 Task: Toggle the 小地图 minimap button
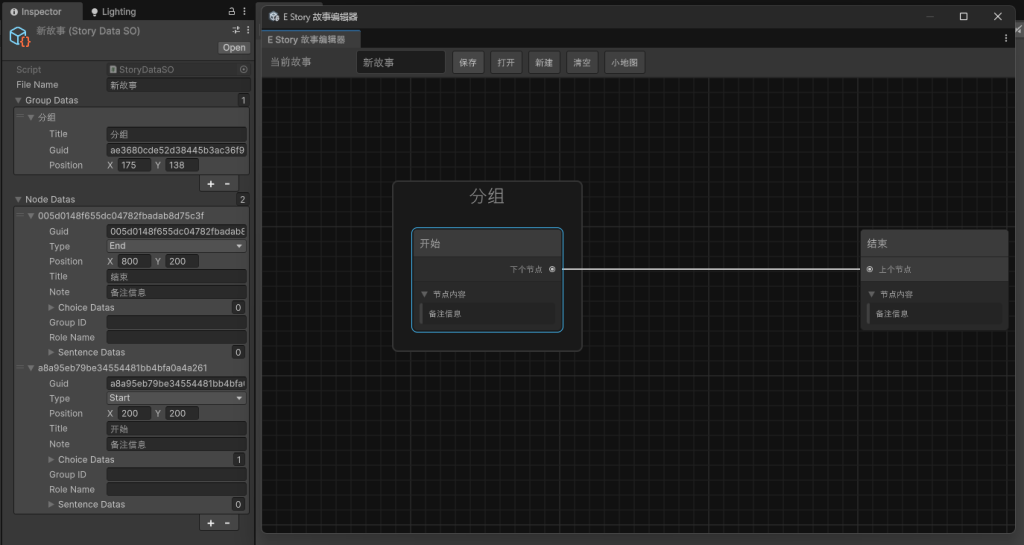coord(625,63)
